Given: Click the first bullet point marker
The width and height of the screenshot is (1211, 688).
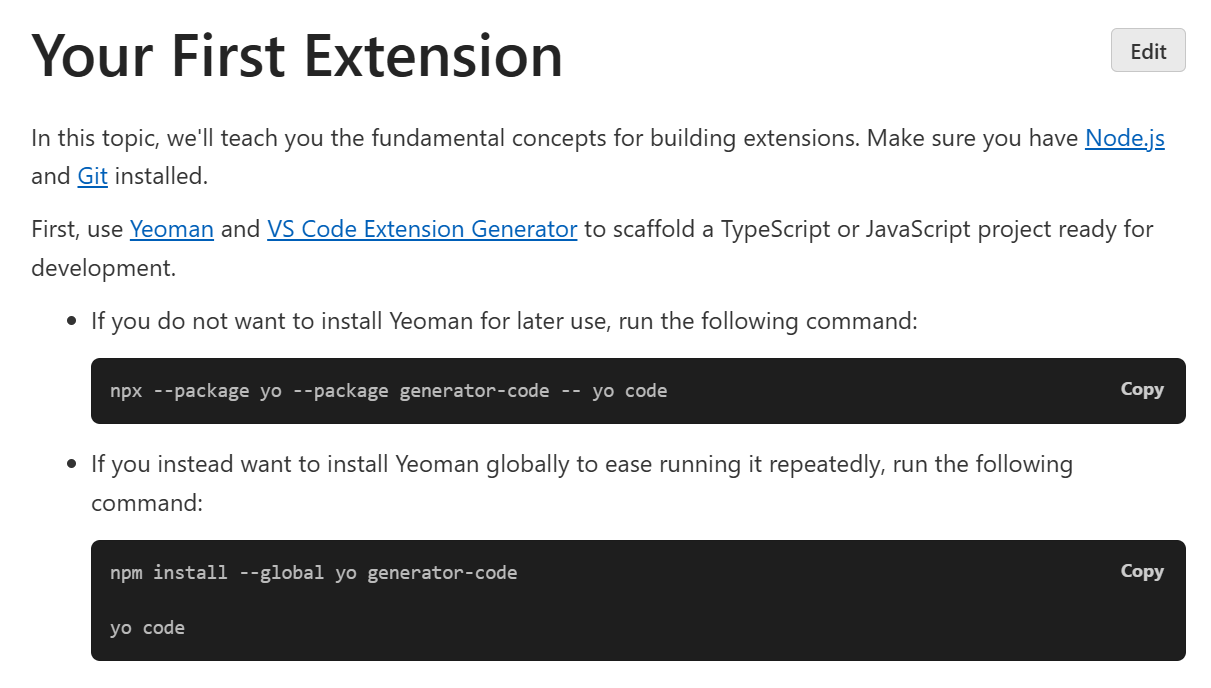Looking at the screenshot, I should point(71,322).
